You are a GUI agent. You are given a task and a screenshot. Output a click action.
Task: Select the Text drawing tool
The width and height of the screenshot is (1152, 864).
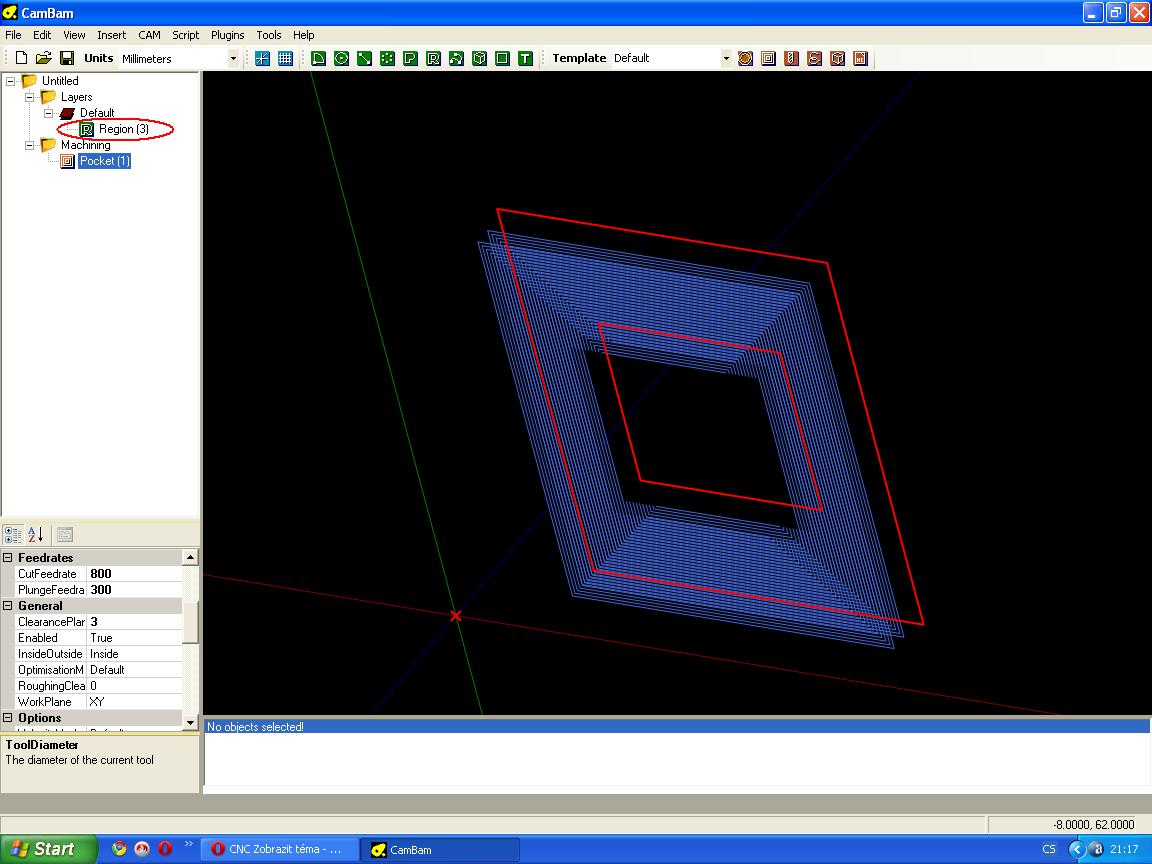coord(525,58)
